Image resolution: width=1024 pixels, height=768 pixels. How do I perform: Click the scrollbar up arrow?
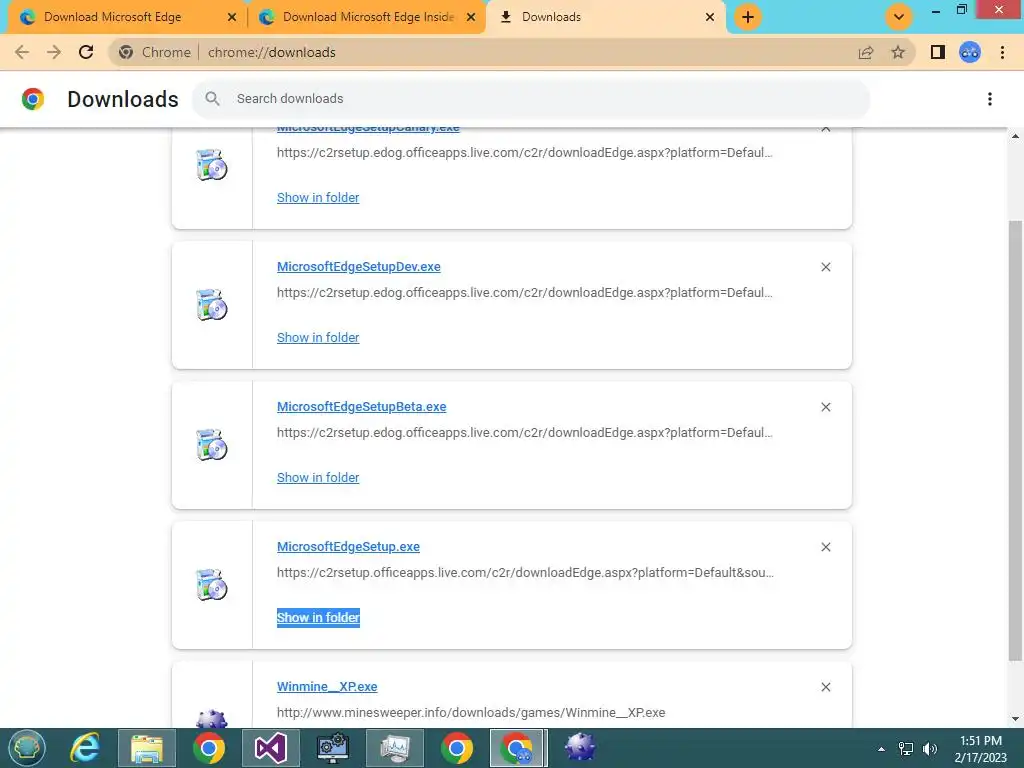(1015, 136)
